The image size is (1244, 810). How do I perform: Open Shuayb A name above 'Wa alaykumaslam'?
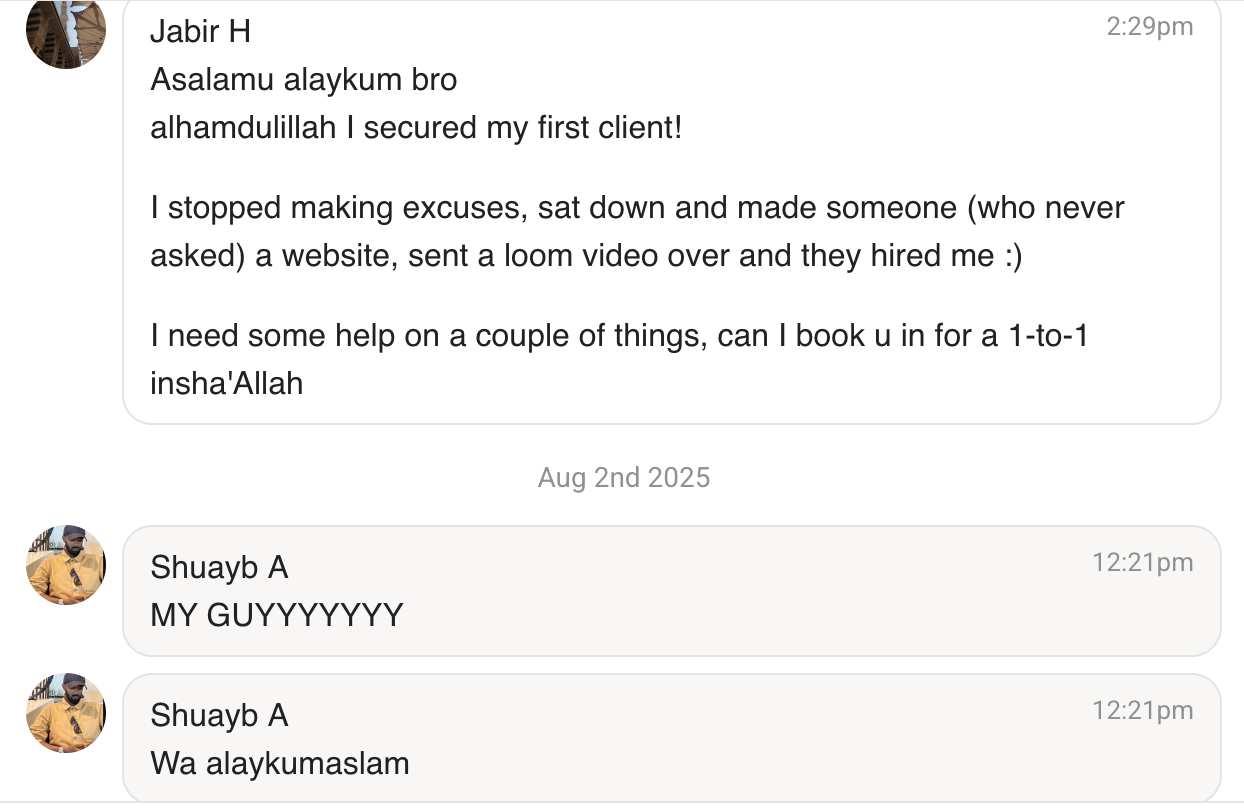(x=219, y=715)
